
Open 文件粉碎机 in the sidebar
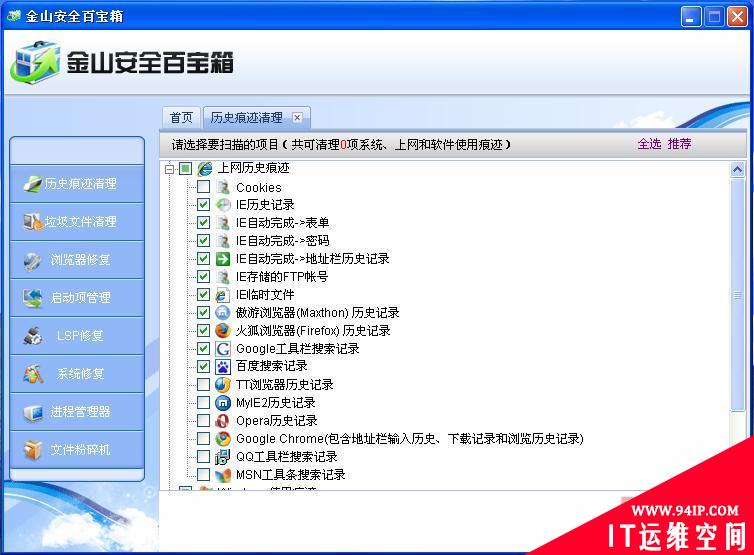[77, 450]
